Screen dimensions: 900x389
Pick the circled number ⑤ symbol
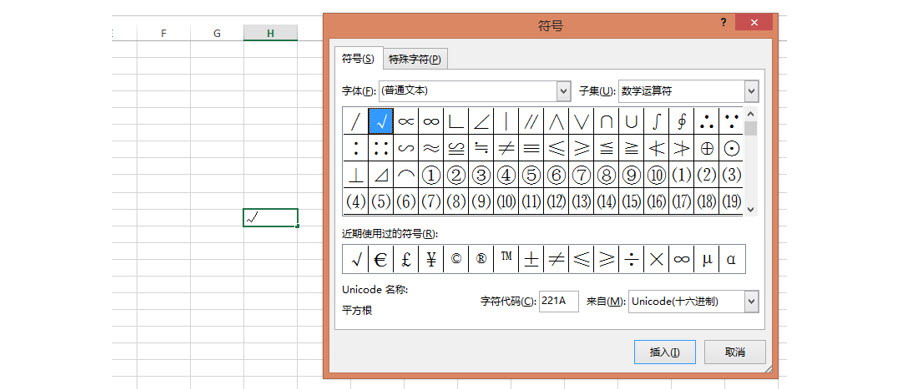coord(531,174)
